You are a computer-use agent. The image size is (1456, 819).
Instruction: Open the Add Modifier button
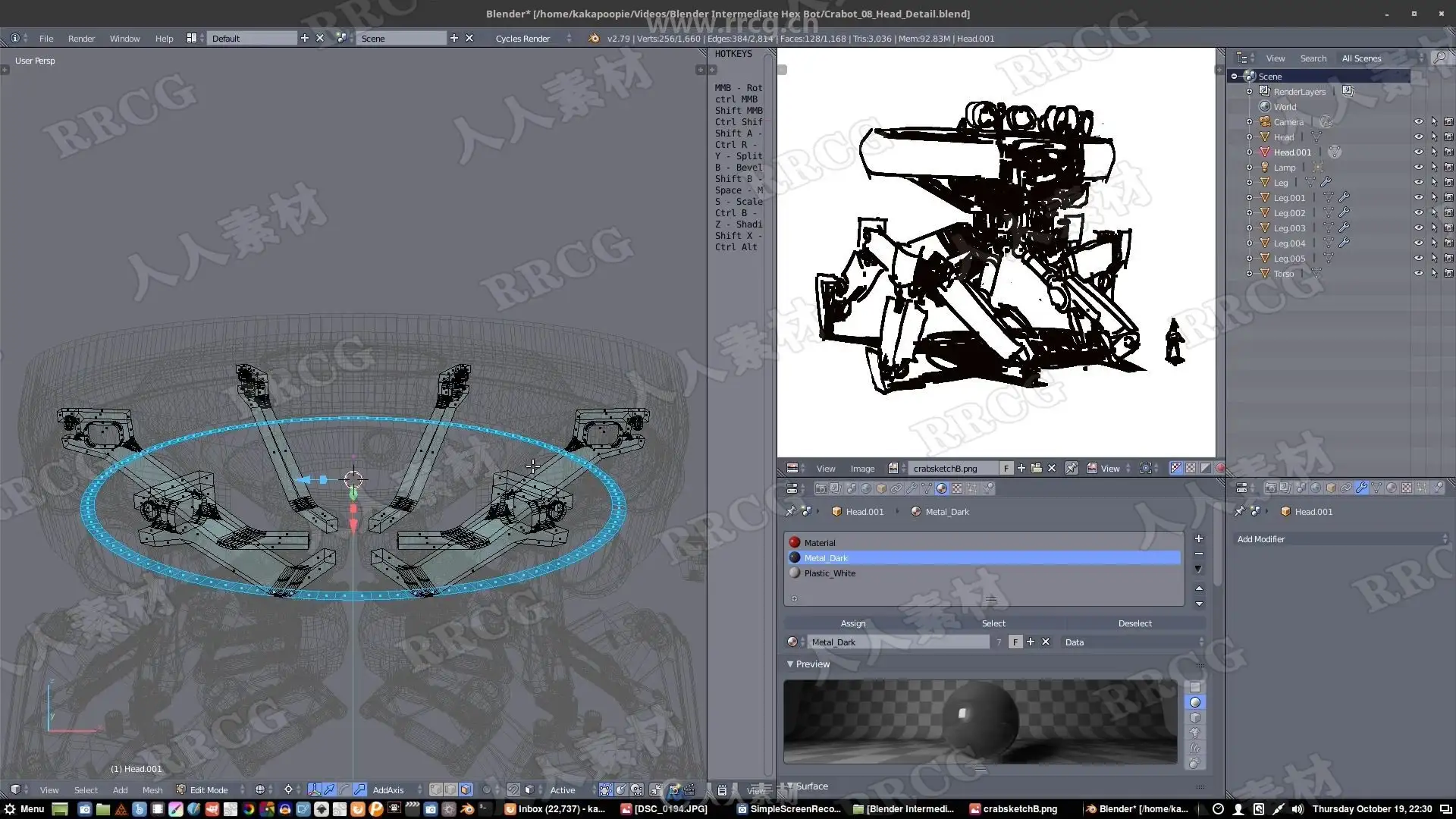[1341, 539]
